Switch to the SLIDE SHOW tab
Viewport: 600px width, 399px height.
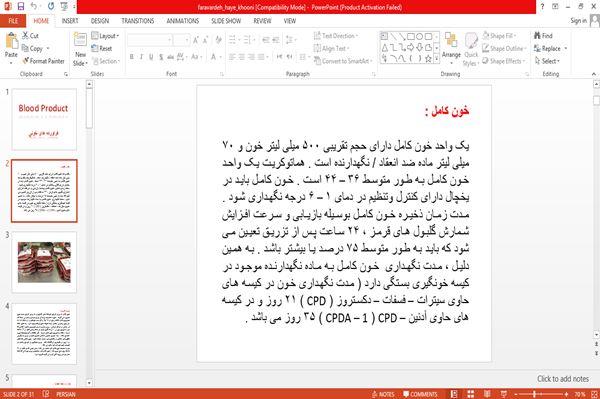[x=226, y=21]
